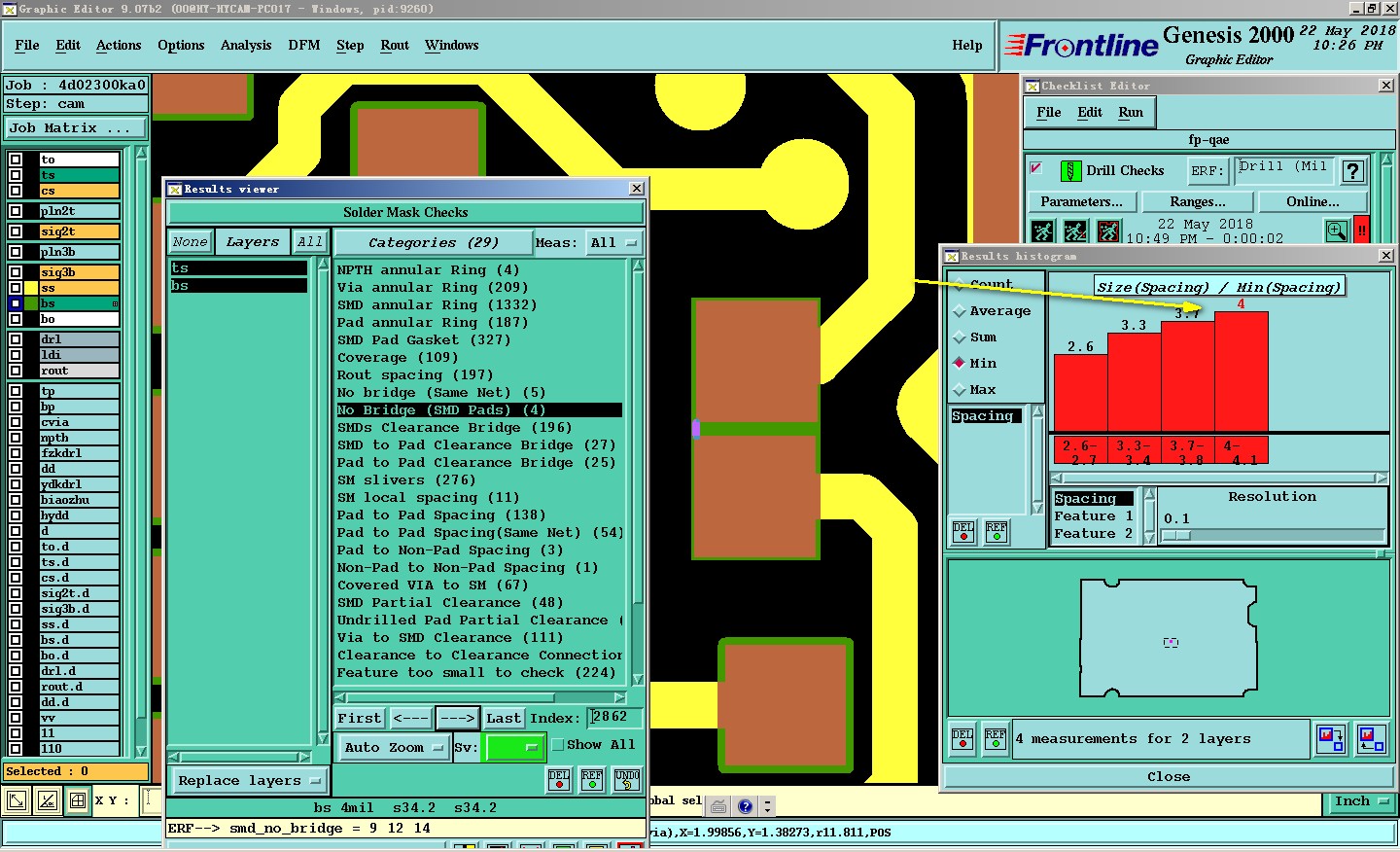Click DEL icon beside measurements text
This screenshot has width=1400, height=852.
coord(962,738)
